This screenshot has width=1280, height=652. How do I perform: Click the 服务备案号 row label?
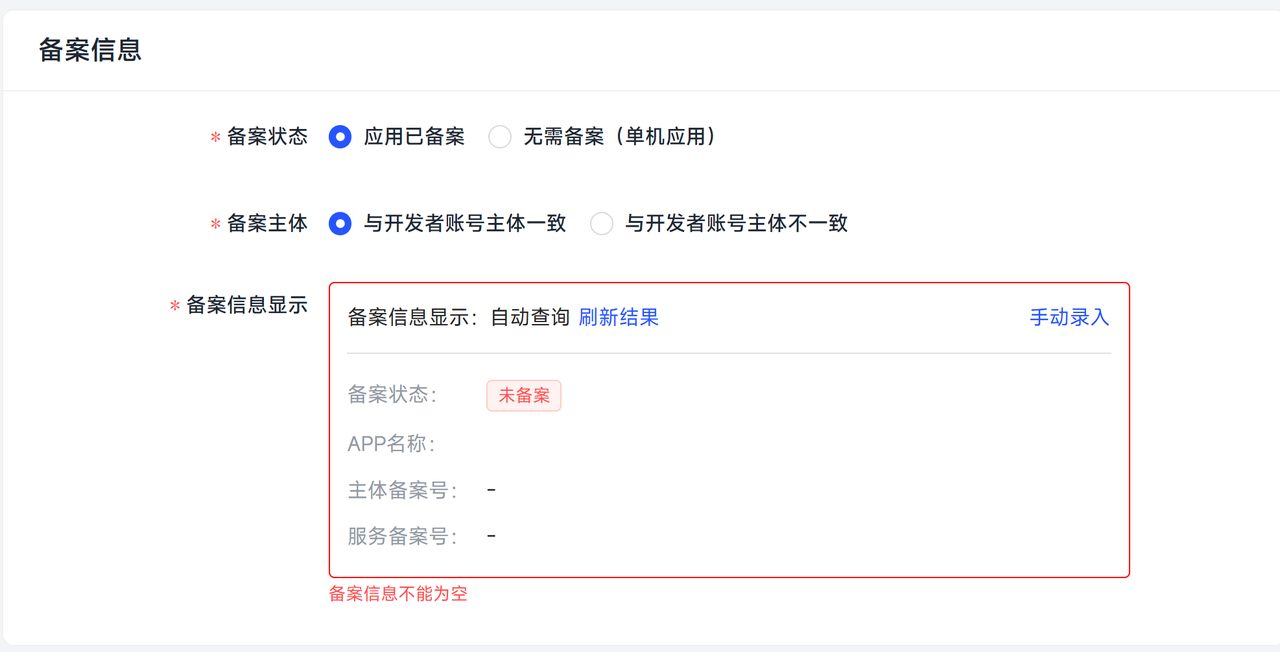[402, 537]
